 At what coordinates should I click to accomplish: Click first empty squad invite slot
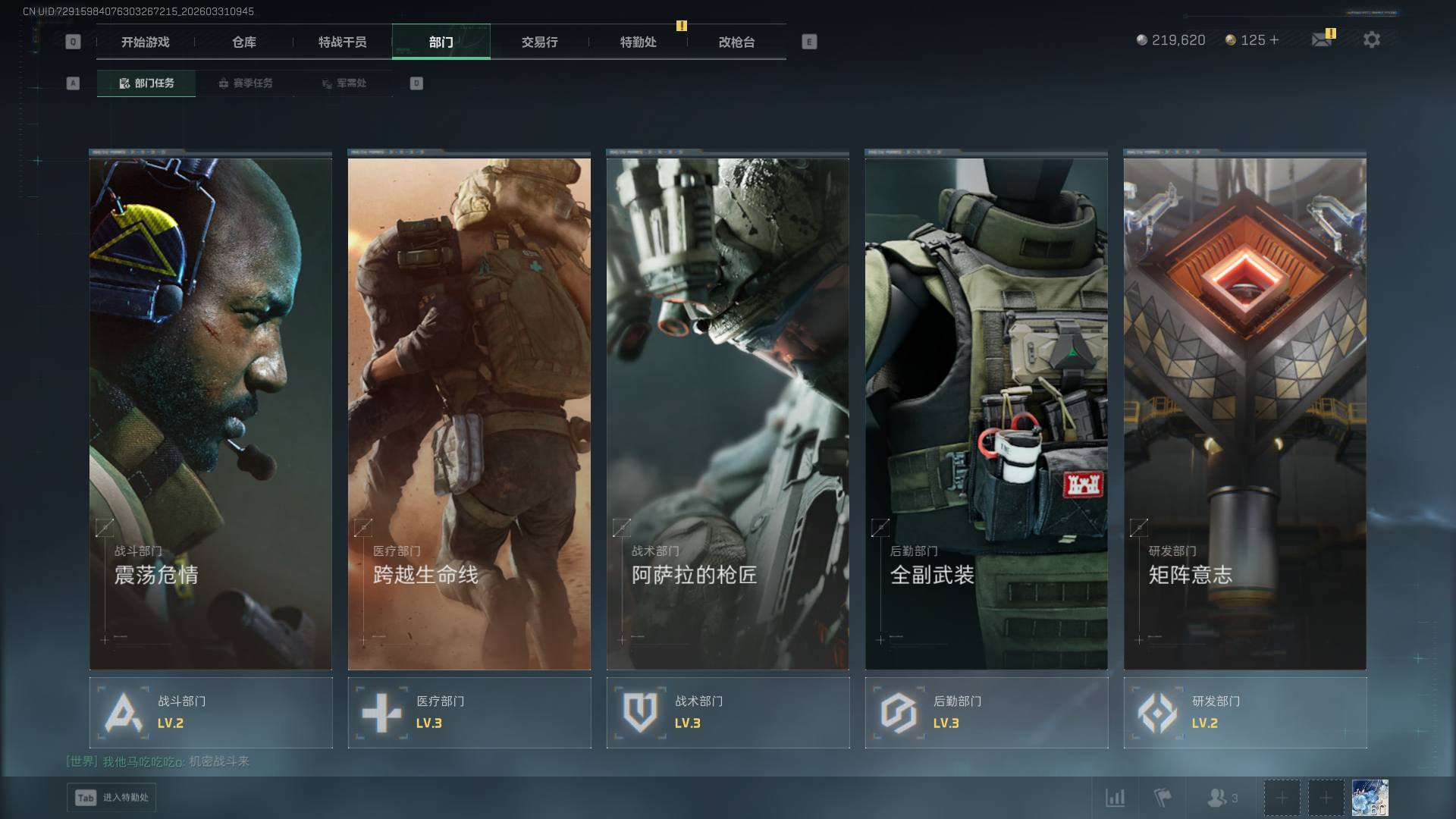[1282, 798]
